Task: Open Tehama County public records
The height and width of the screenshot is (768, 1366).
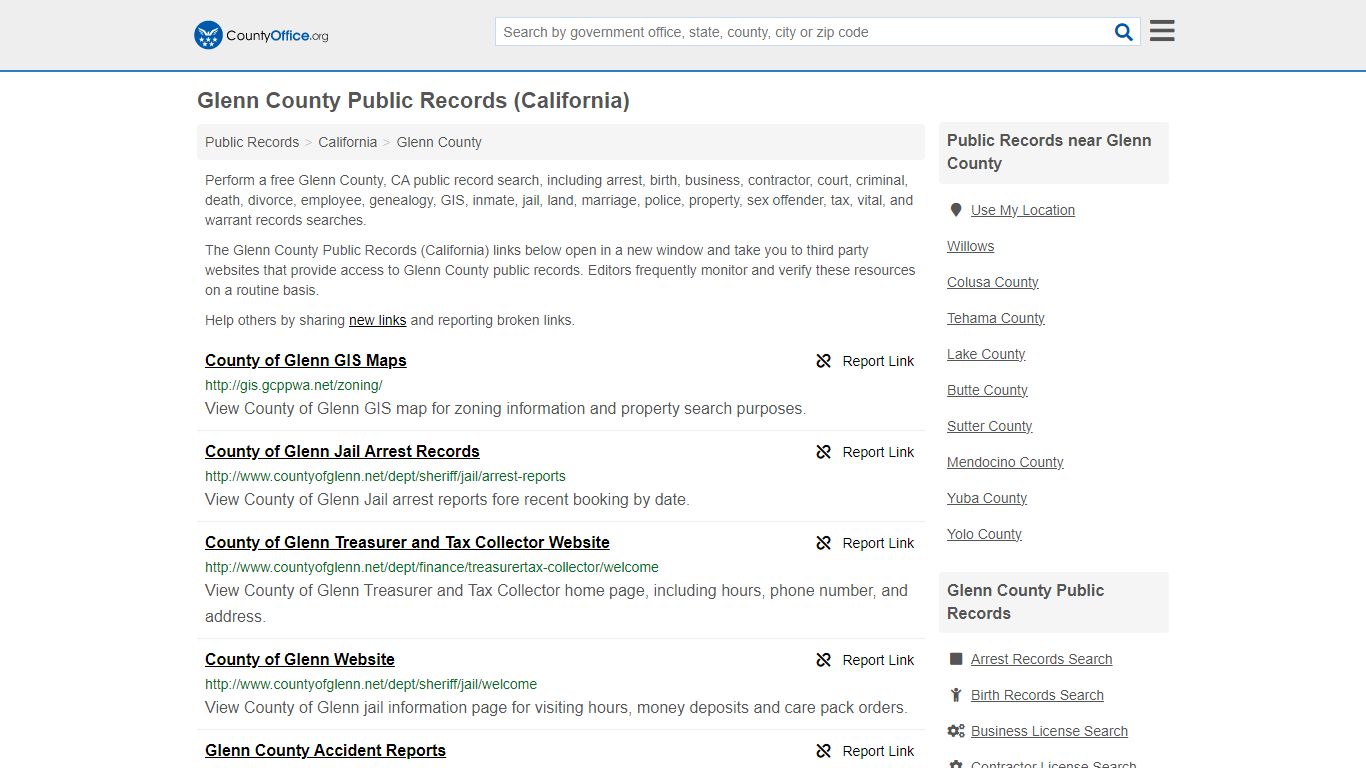Action: click(x=996, y=318)
